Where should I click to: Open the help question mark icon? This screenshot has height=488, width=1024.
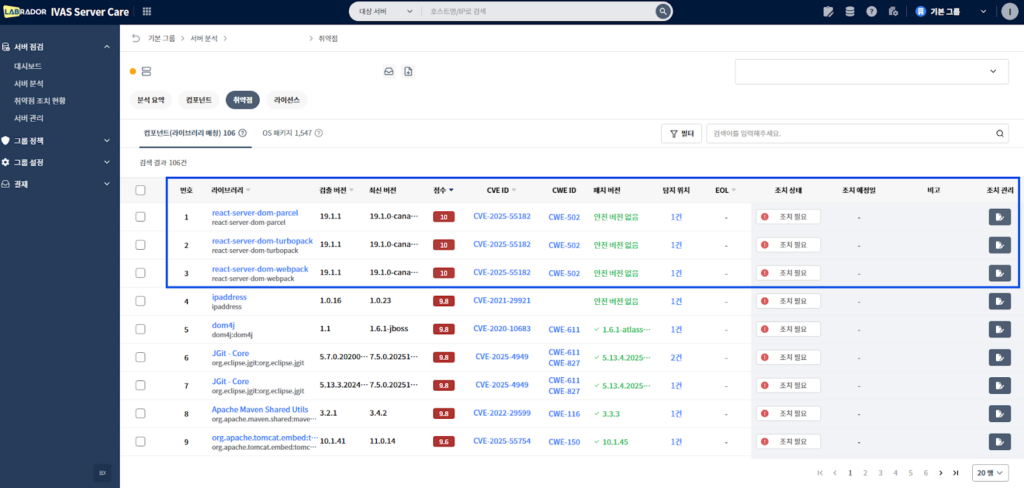coord(872,11)
